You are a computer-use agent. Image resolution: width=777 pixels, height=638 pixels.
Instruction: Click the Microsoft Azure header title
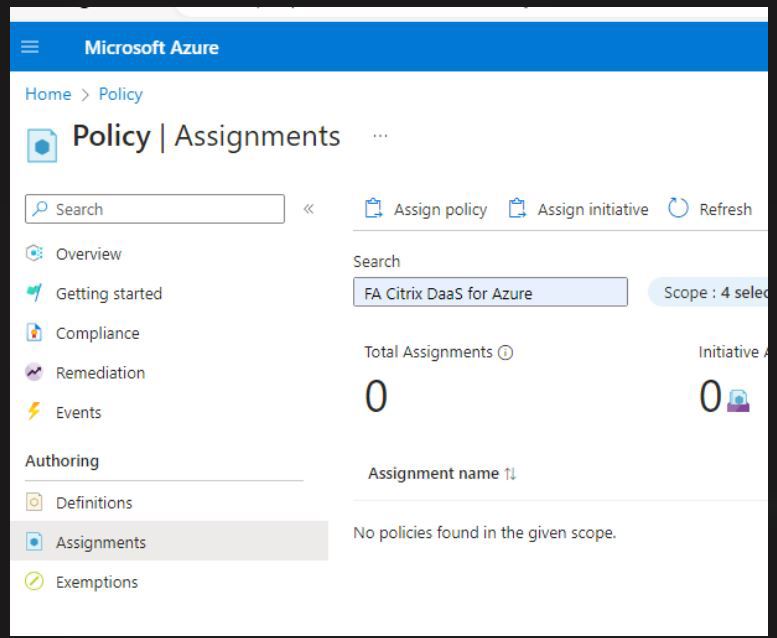coord(152,48)
